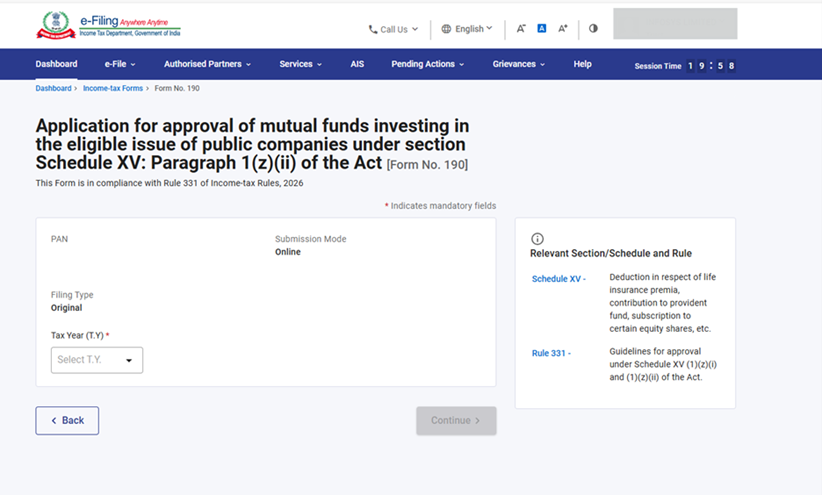Expand the Pending Actions menu
The height and width of the screenshot is (495, 822).
pos(427,64)
